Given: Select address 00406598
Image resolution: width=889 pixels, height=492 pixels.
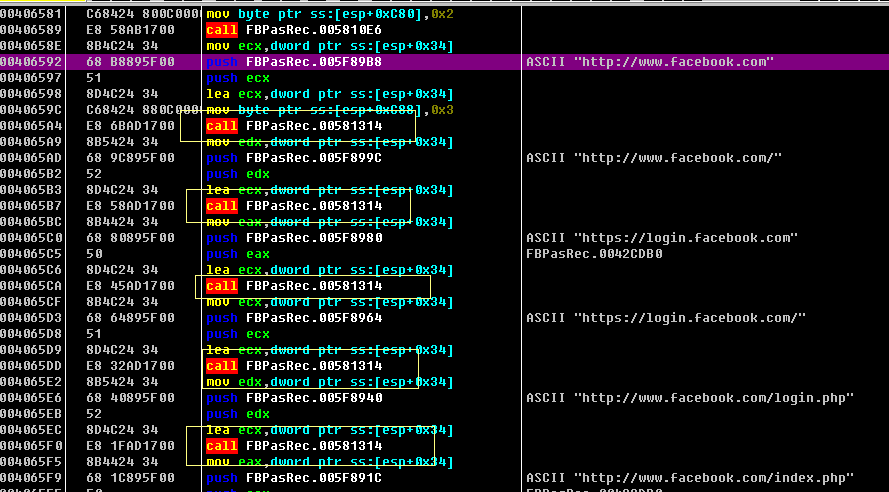Looking at the screenshot, I should point(31,94).
